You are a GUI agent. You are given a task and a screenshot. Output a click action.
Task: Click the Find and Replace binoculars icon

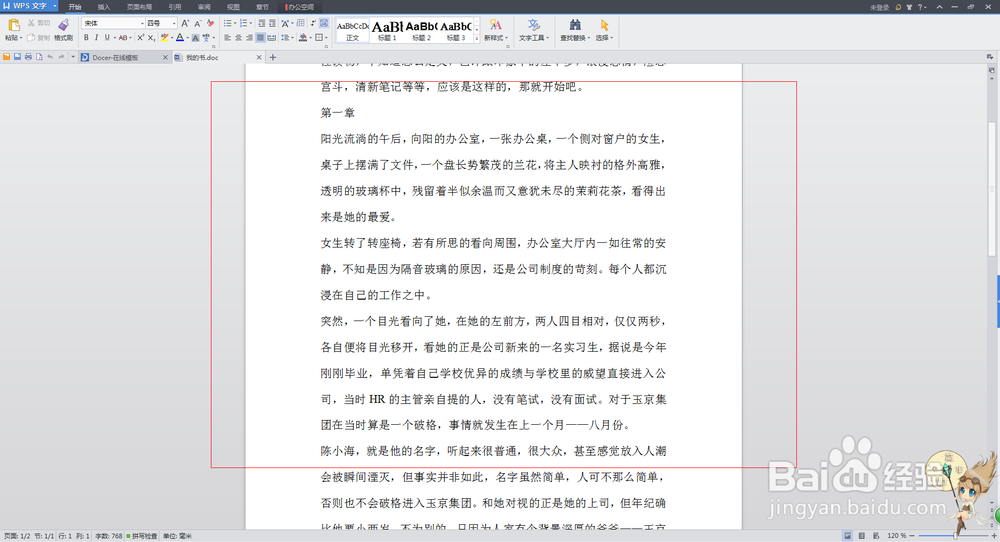575,25
